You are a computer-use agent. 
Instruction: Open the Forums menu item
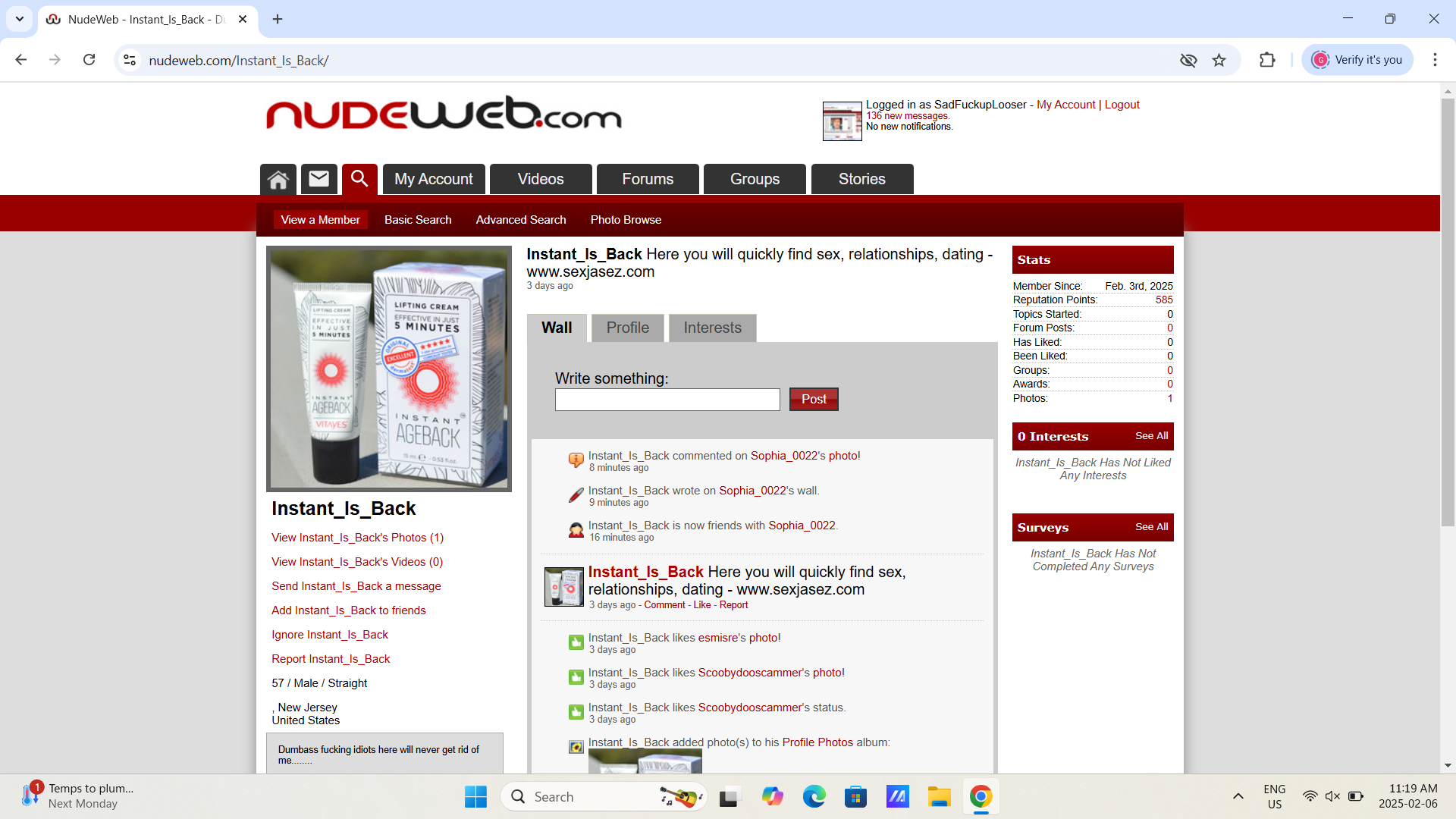pos(648,179)
